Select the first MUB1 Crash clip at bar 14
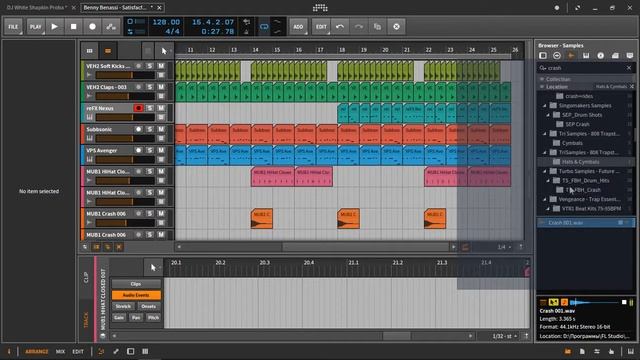 [262, 219]
